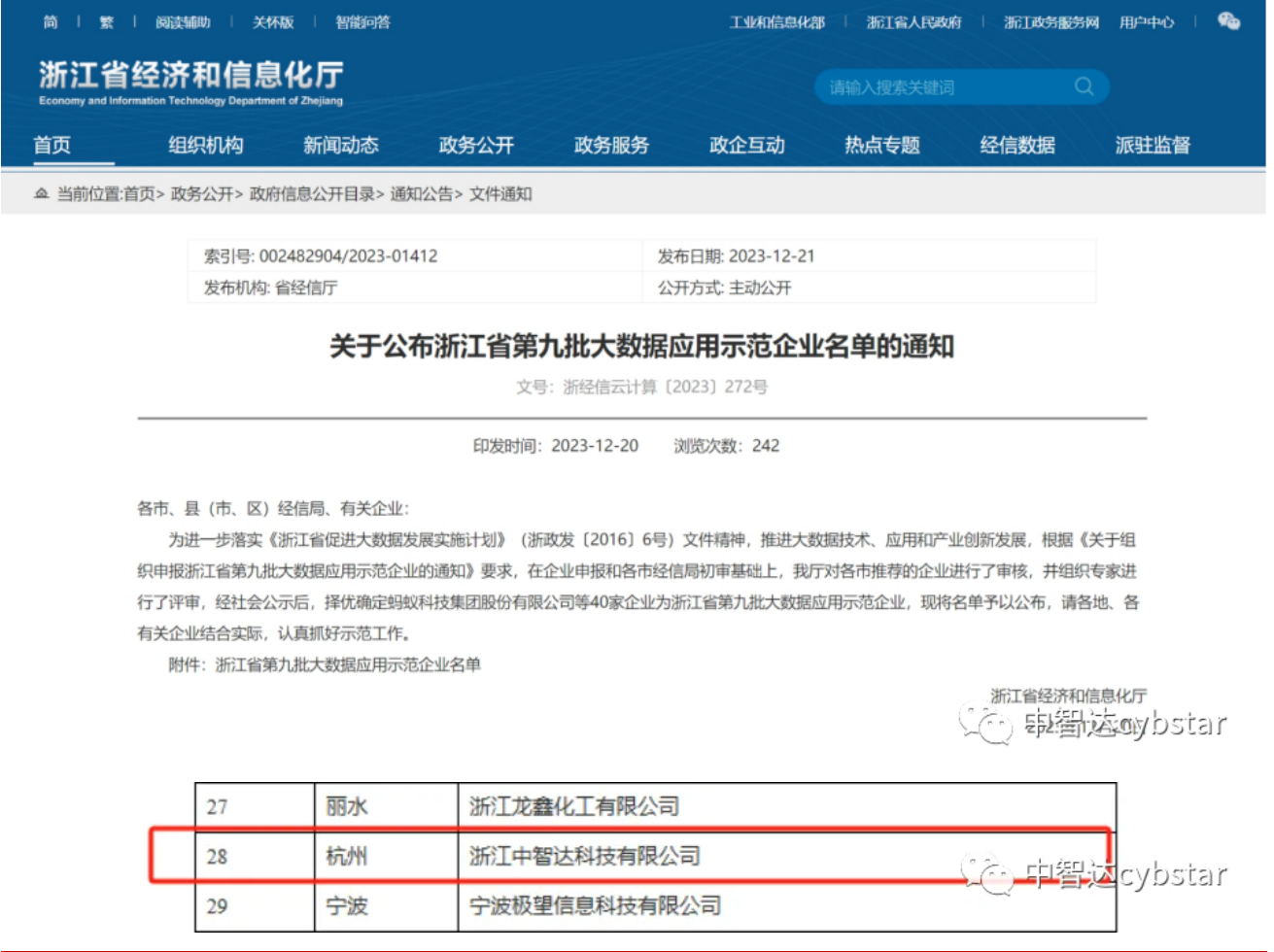Open the WeChat icon in top bar

[x=1228, y=21]
